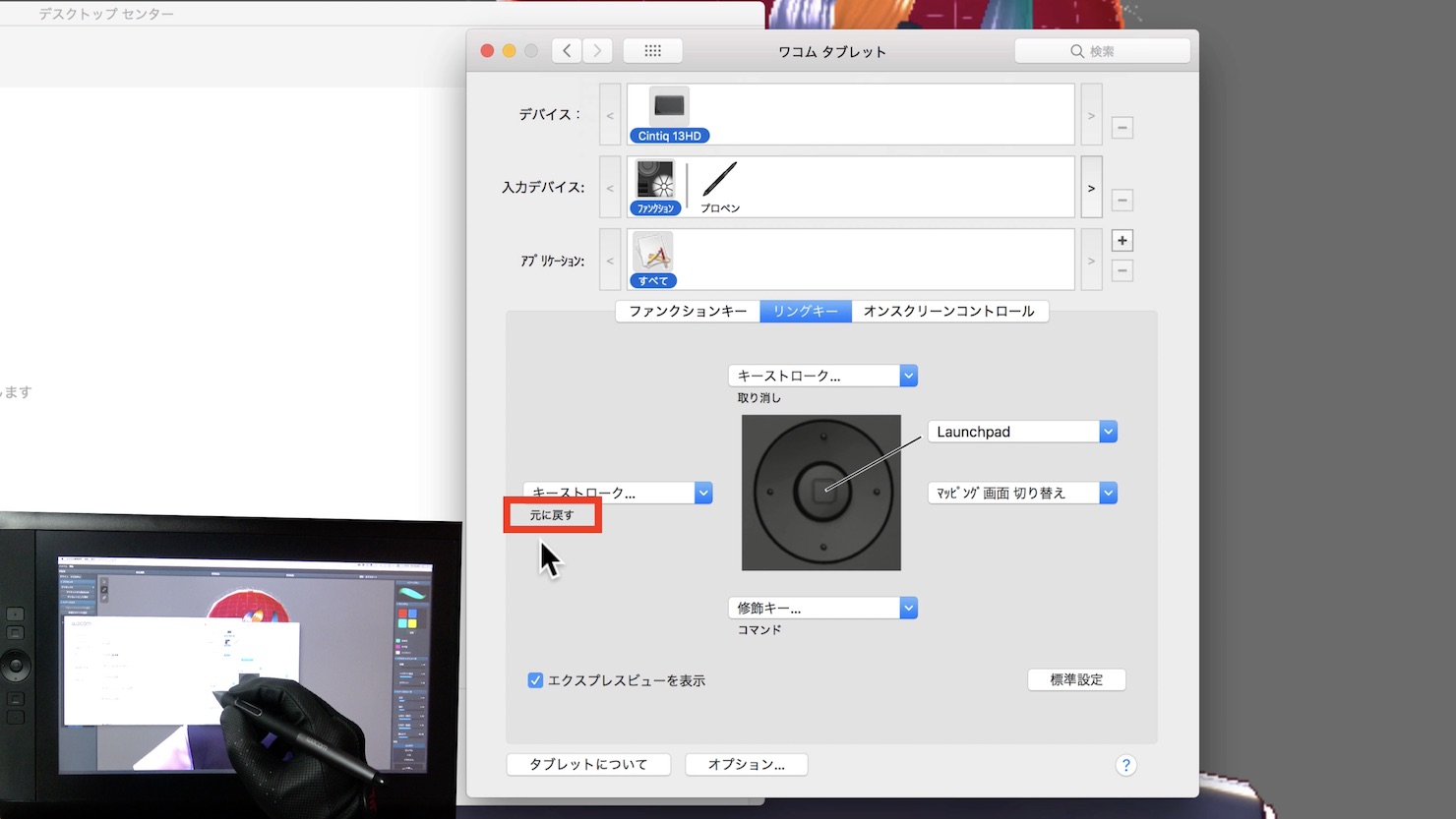Click the 標準設定 button
Image resolution: width=1456 pixels, height=819 pixels.
tap(1076, 679)
